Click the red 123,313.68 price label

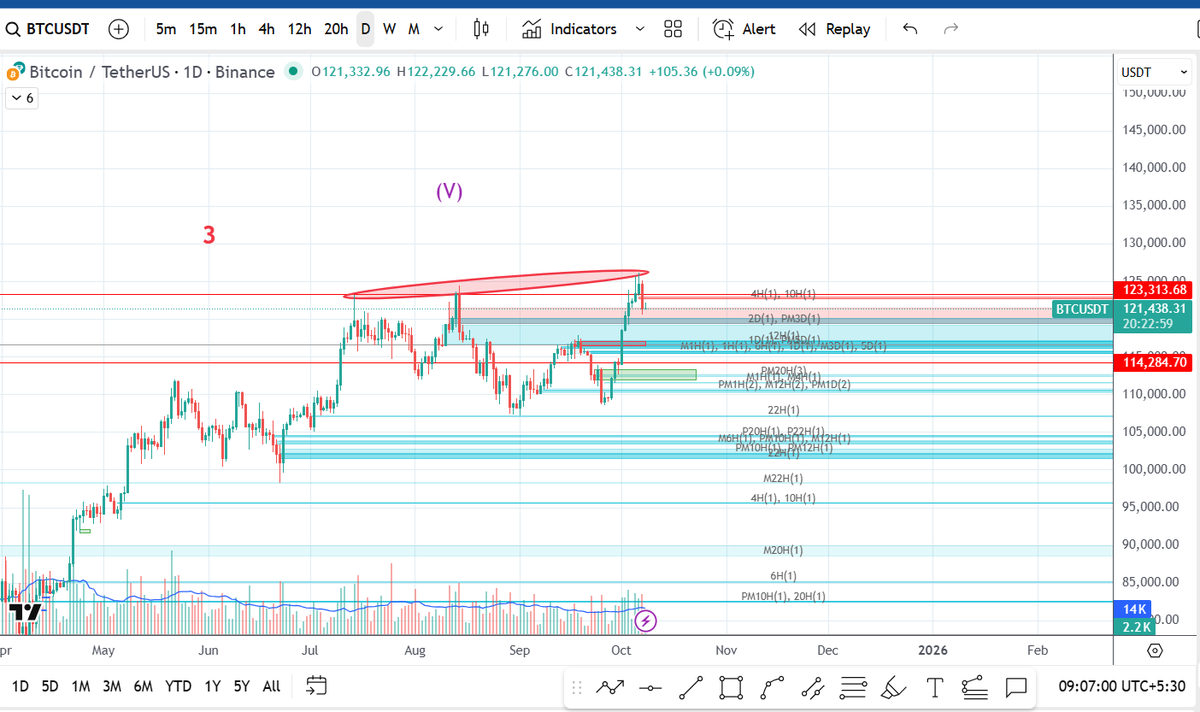pos(1151,290)
